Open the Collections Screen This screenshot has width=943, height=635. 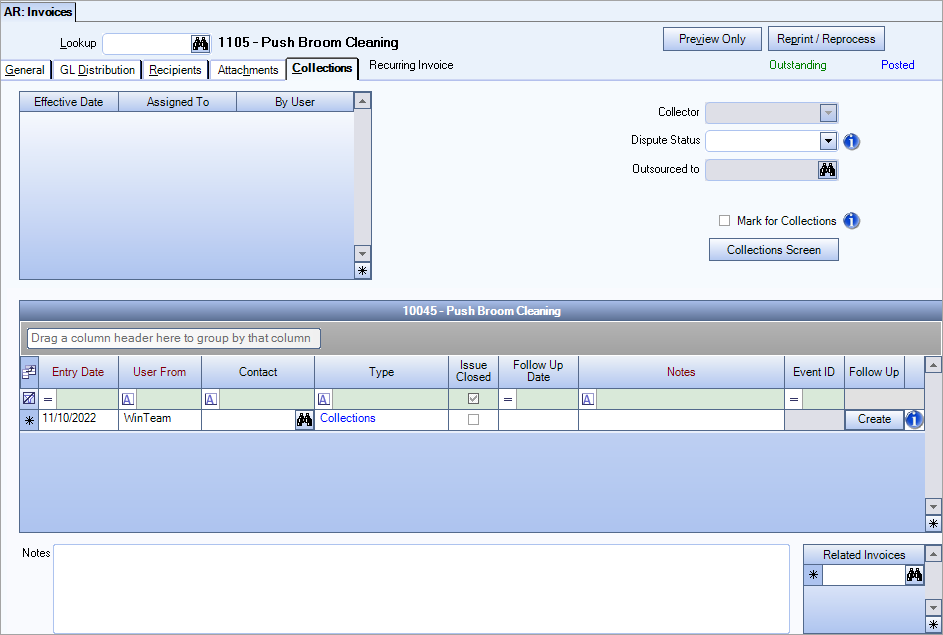pos(773,249)
